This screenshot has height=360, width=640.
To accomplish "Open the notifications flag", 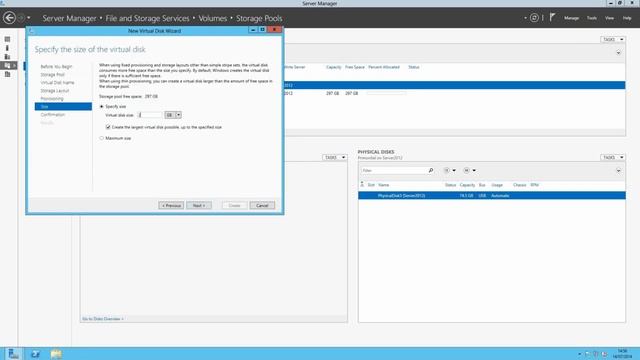I will (552, 17).
